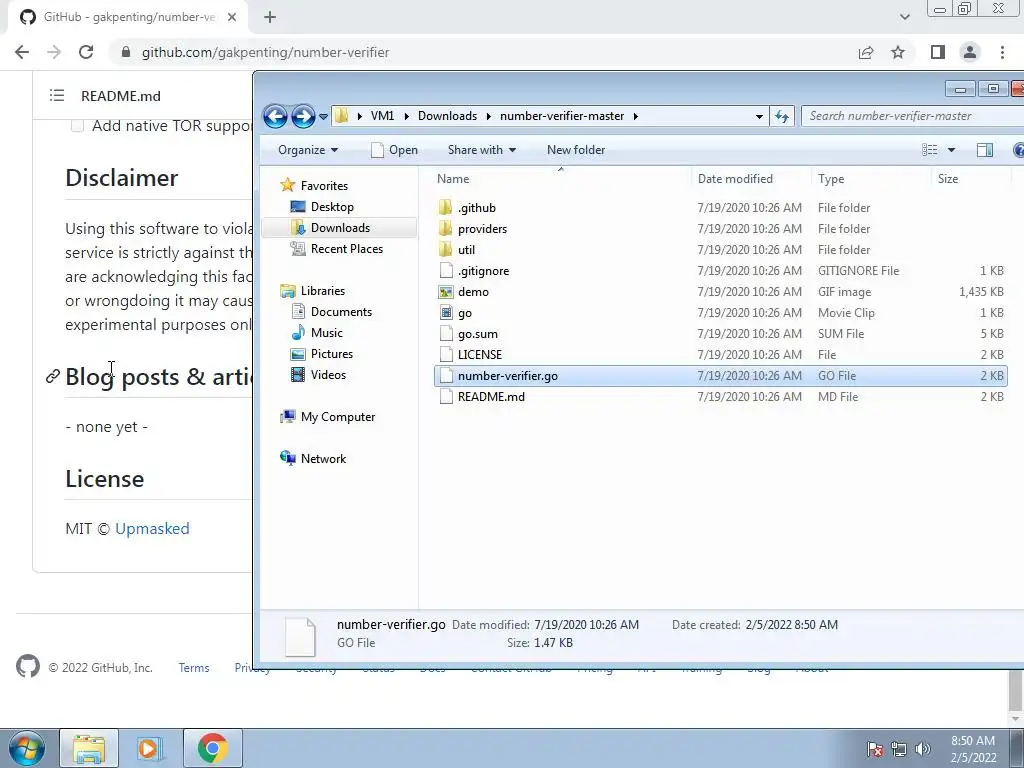Image resolution: width=1024 pixels, height=768 pixels.
Task: Select number-verifier.go file row
Action: 720,376
